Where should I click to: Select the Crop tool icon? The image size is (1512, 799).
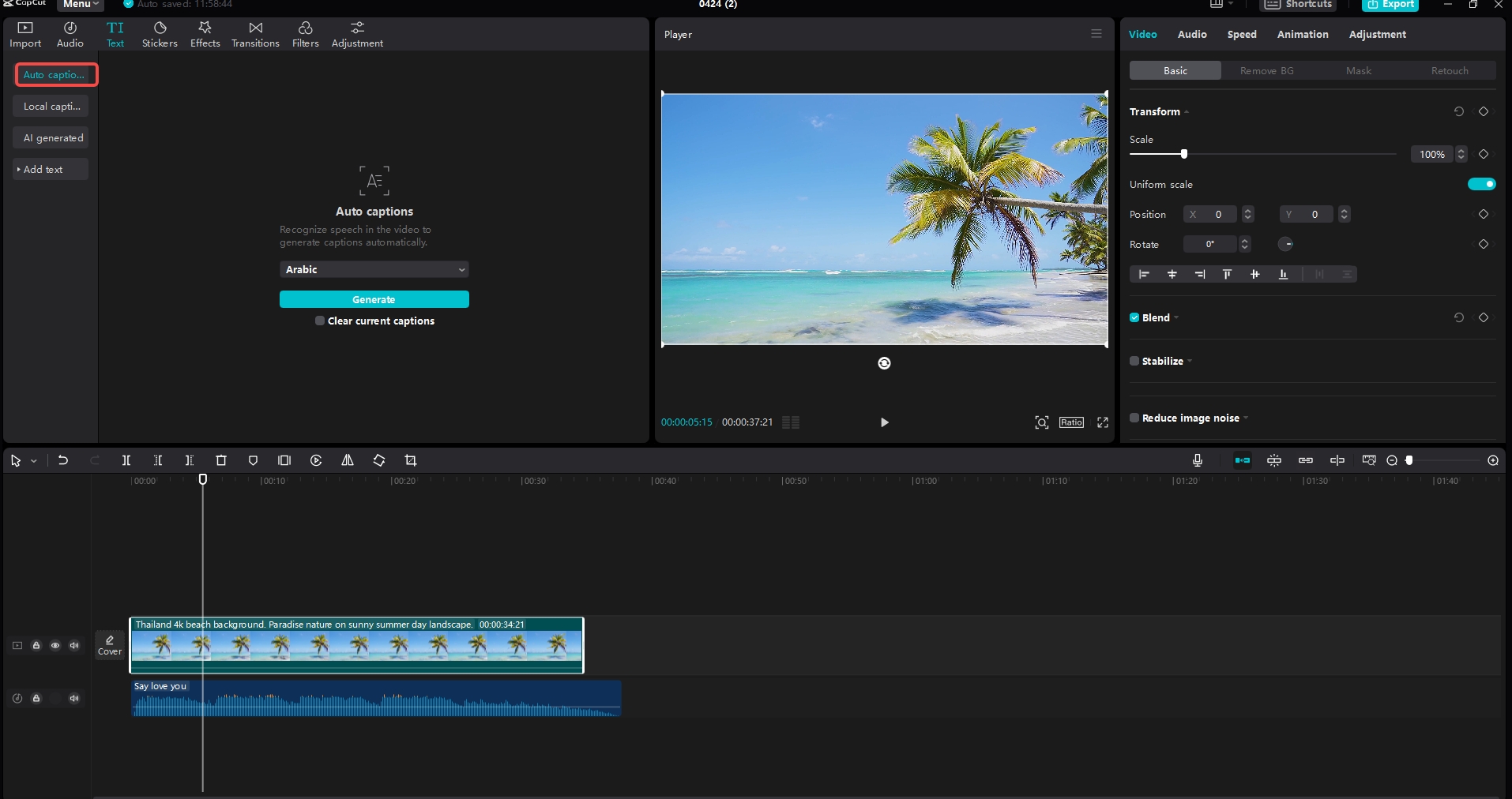(411, 460)
